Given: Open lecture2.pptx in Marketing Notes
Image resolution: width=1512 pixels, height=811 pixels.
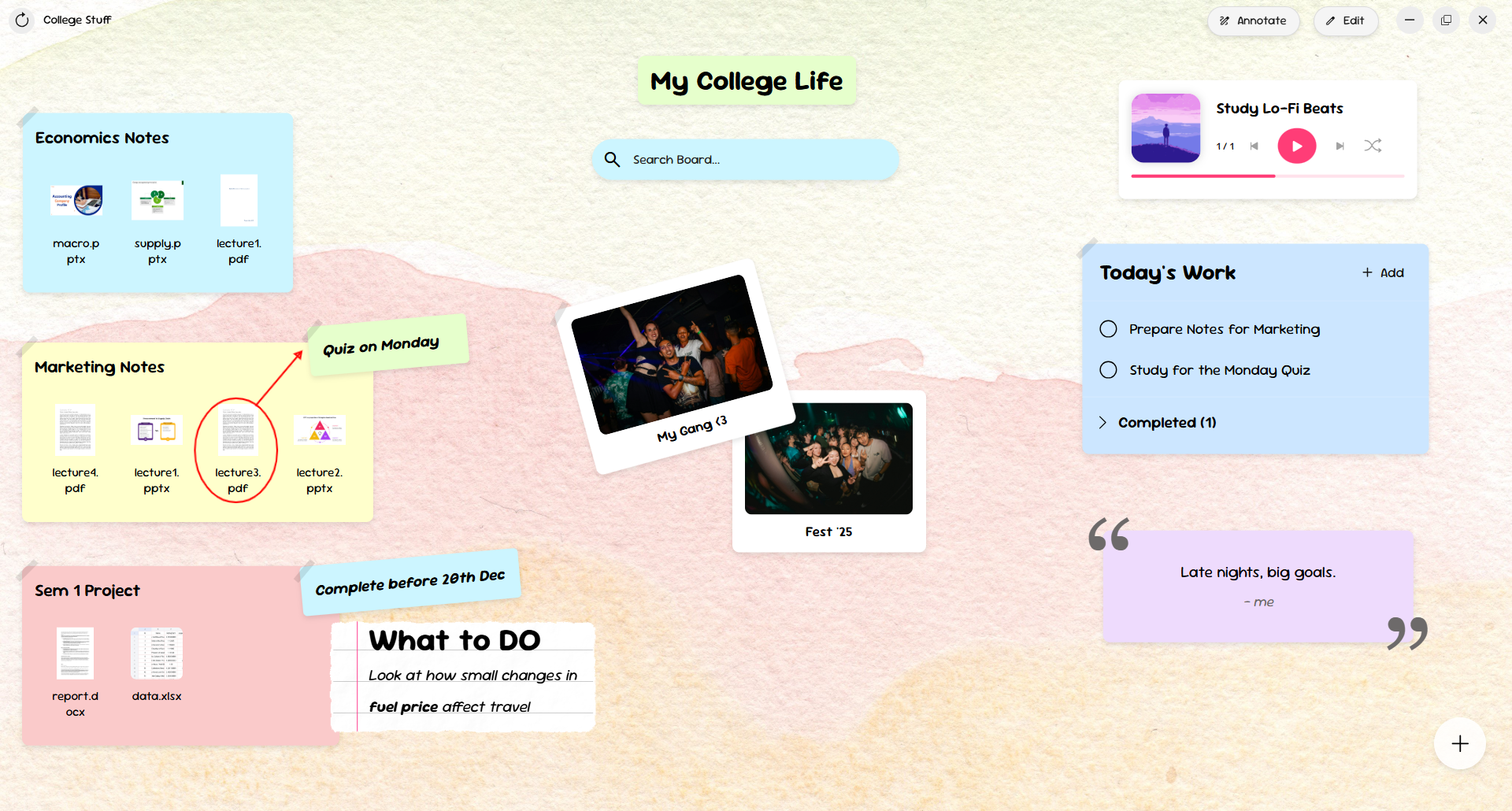Looking at the screenshot, I should (320, 451).
